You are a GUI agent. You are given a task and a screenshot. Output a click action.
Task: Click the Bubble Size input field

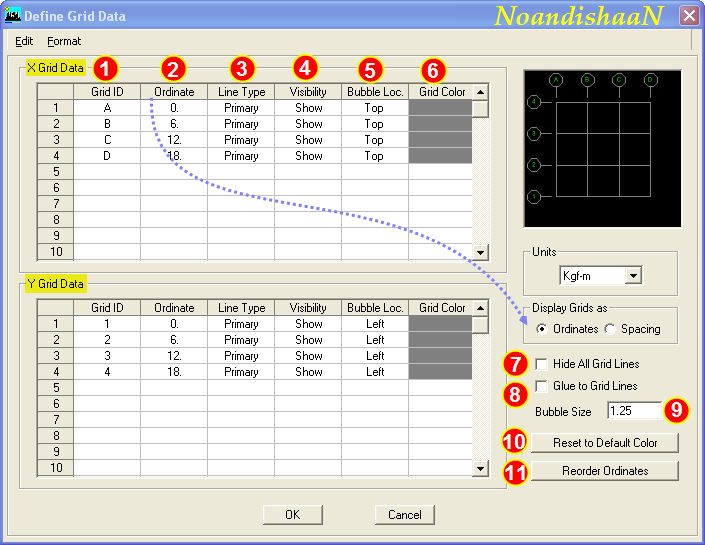pyautogui.click(x=634, y=411)
